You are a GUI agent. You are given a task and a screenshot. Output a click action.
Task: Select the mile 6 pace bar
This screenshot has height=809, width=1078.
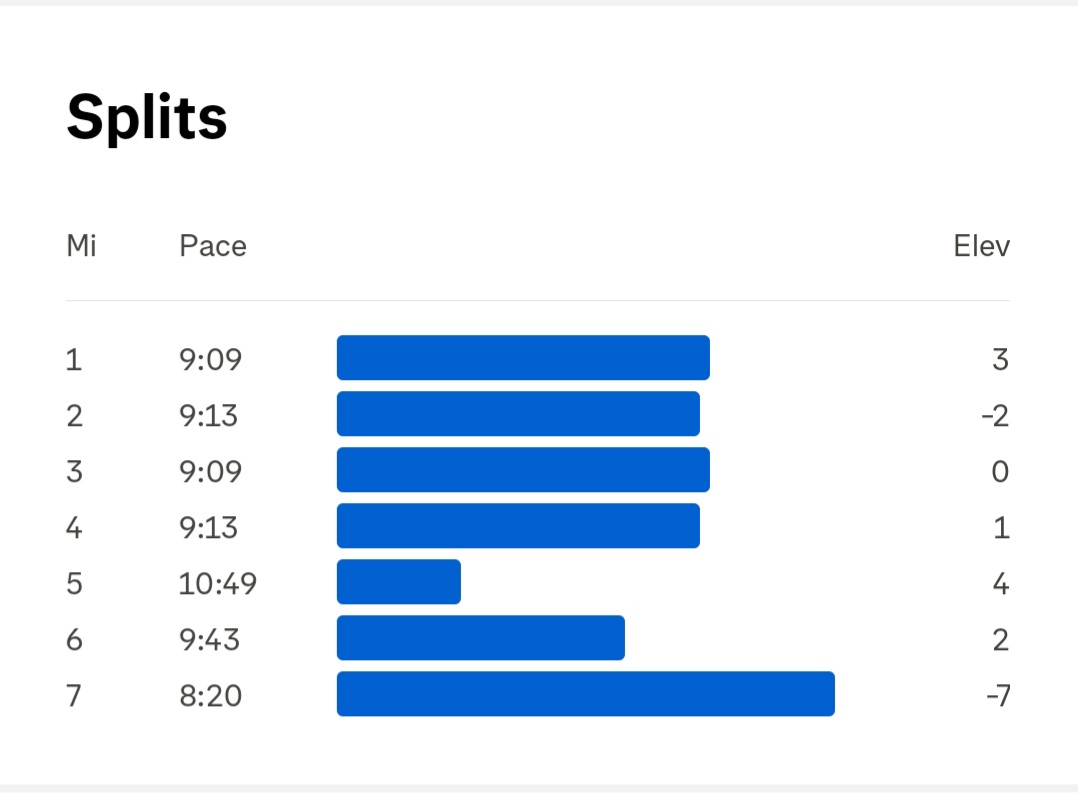tap(481, 638)
